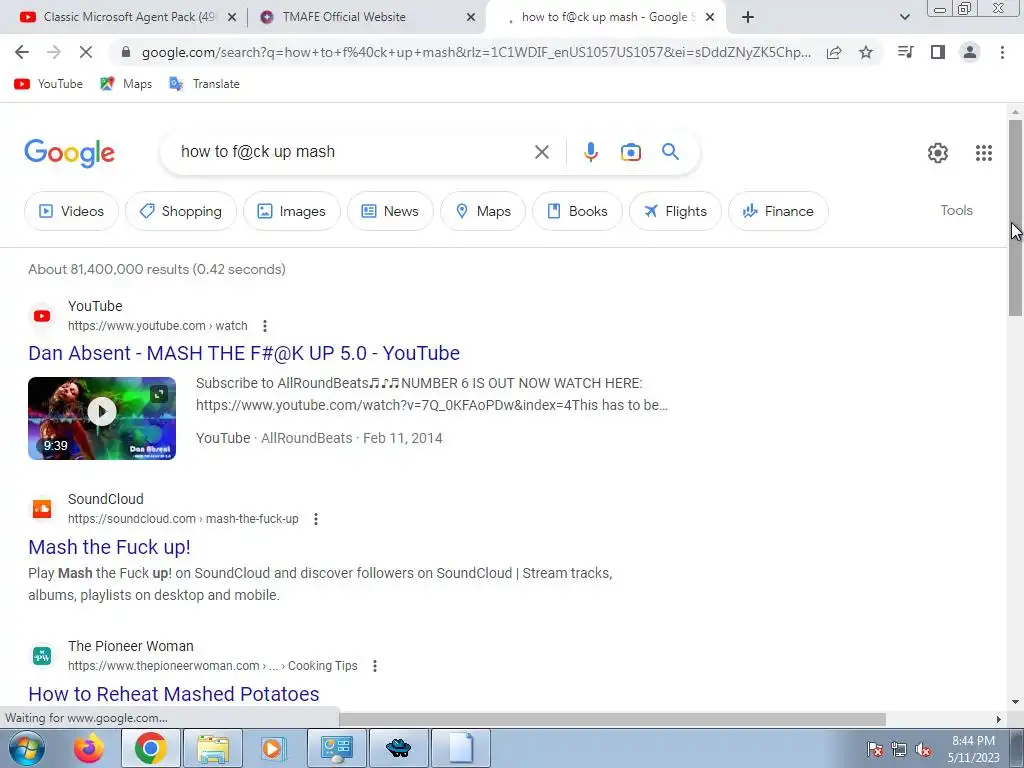Click the vertical scrollbar thumb

pos(1015,217)
